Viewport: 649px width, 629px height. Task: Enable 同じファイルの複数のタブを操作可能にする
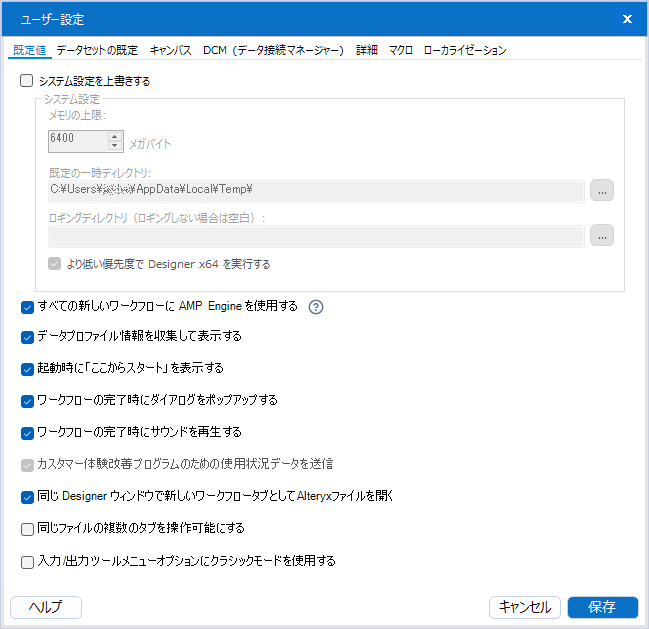pos(27,528)
